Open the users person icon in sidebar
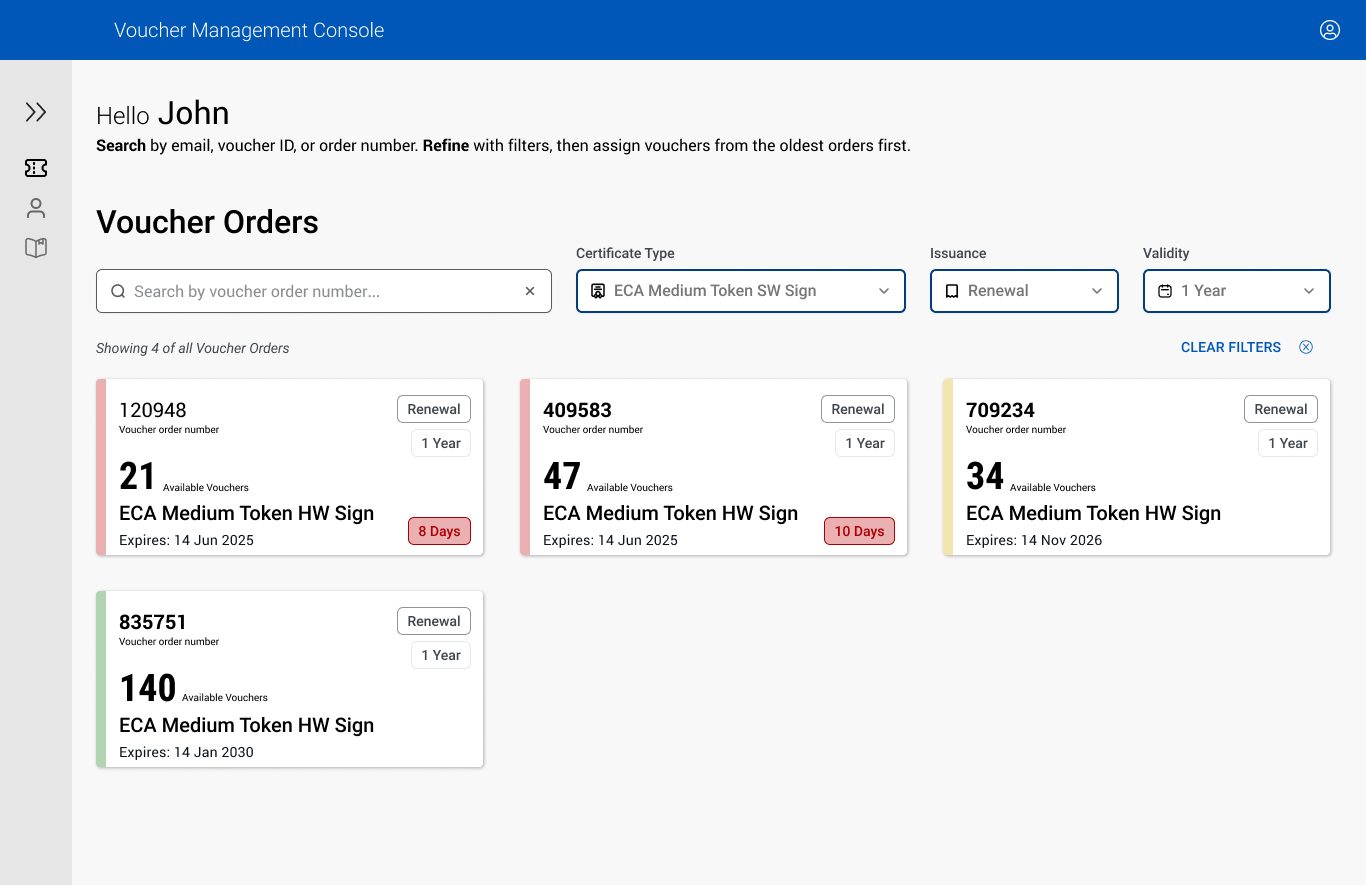This screenshot has height=885, width=1366. [x=36, y=208]
